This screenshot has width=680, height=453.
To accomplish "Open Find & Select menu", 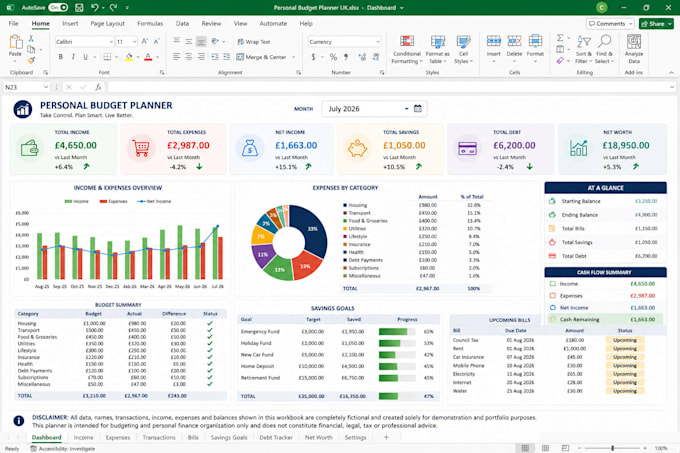I will coord(605,49).
